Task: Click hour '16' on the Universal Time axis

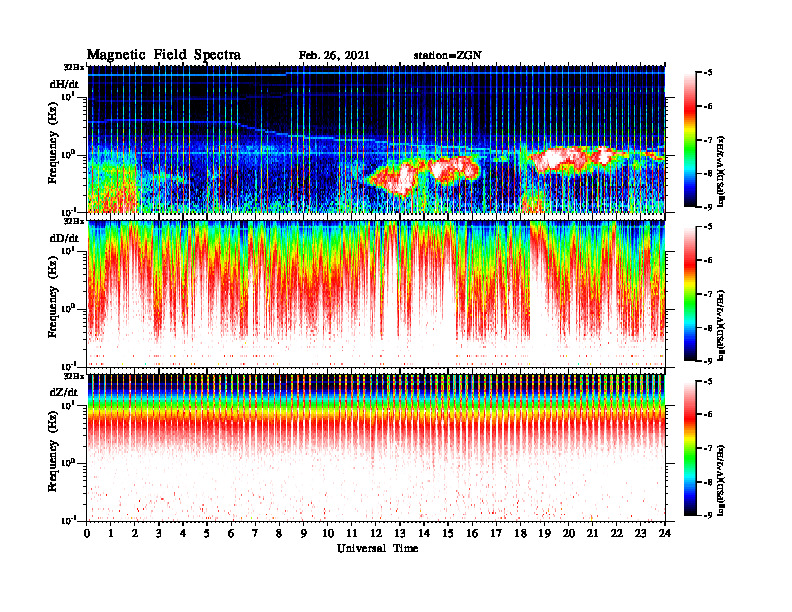Action: coord(472,533)
